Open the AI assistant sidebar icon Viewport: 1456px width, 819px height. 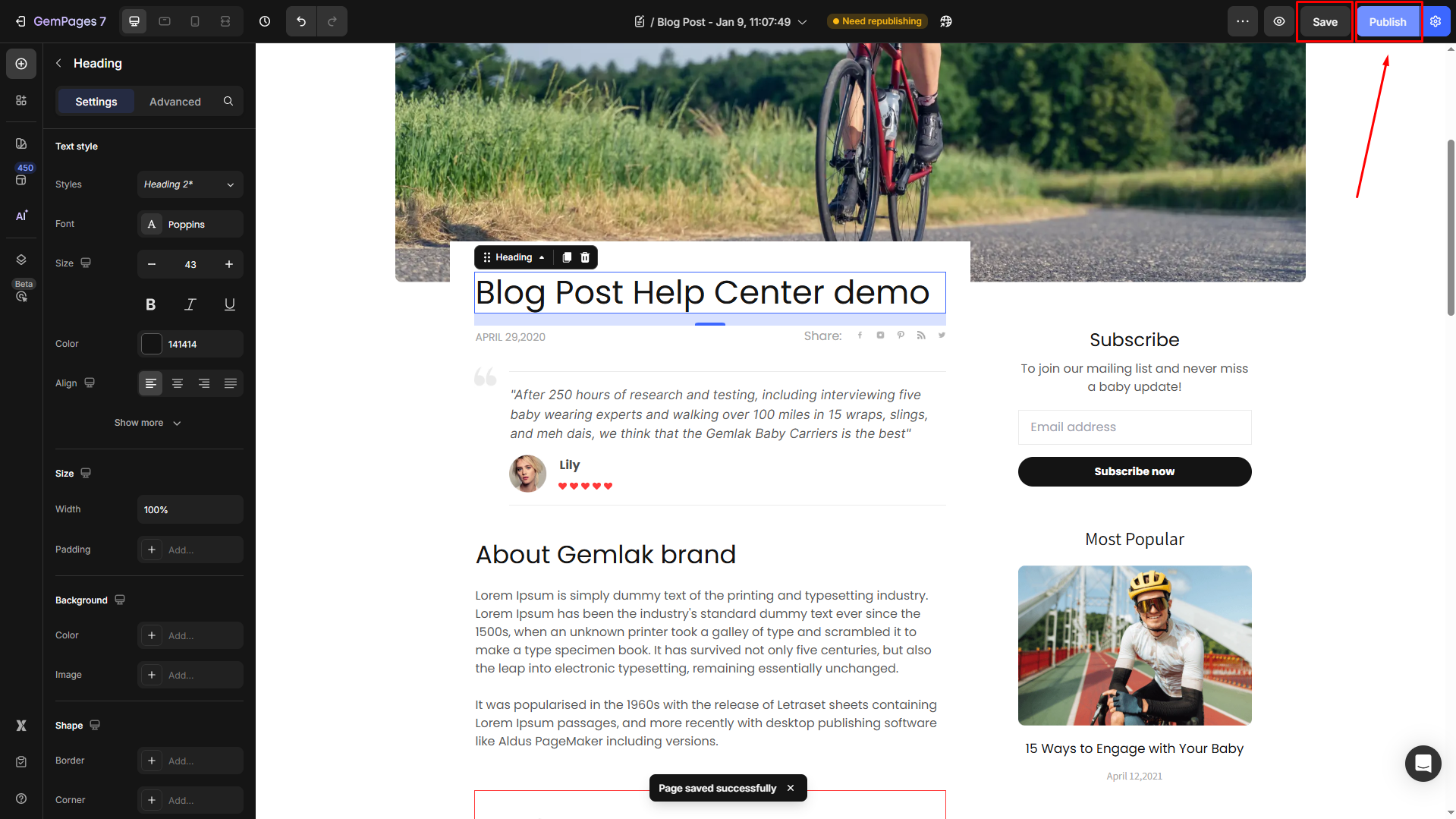(21, 216)
